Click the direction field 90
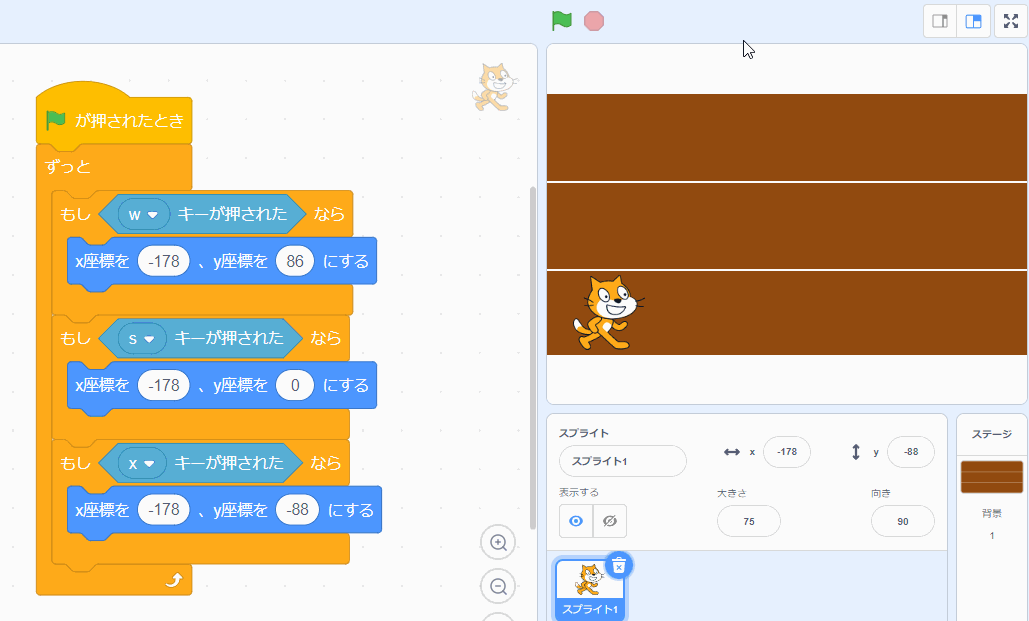This screenshot has width=1029, height=621. pos(903,521)
